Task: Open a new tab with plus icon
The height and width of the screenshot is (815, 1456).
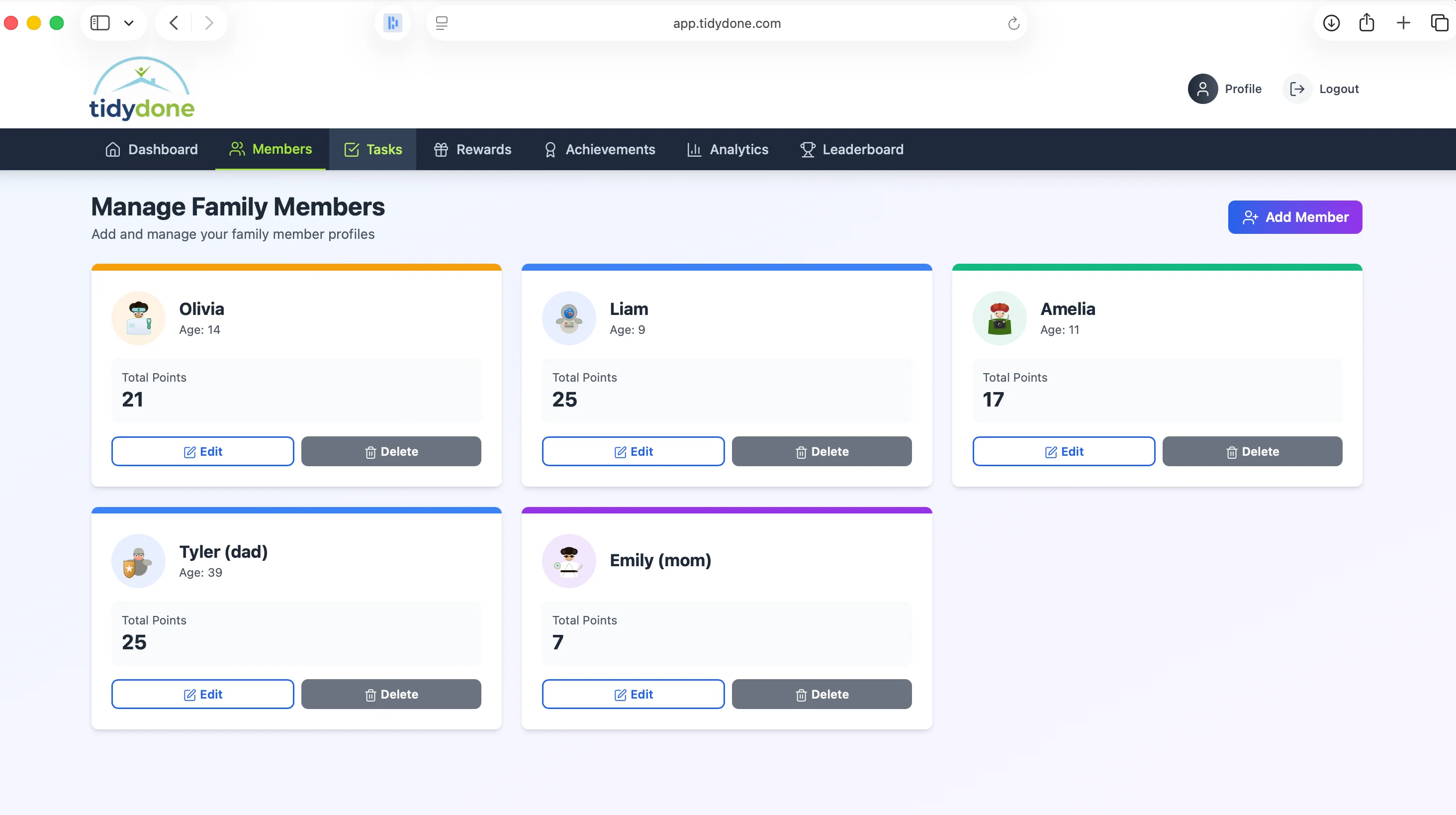Action: coord(1403,23)
